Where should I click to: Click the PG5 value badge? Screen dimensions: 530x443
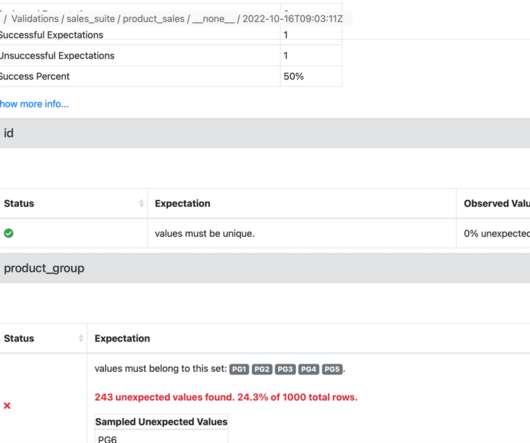coord(332,369)
